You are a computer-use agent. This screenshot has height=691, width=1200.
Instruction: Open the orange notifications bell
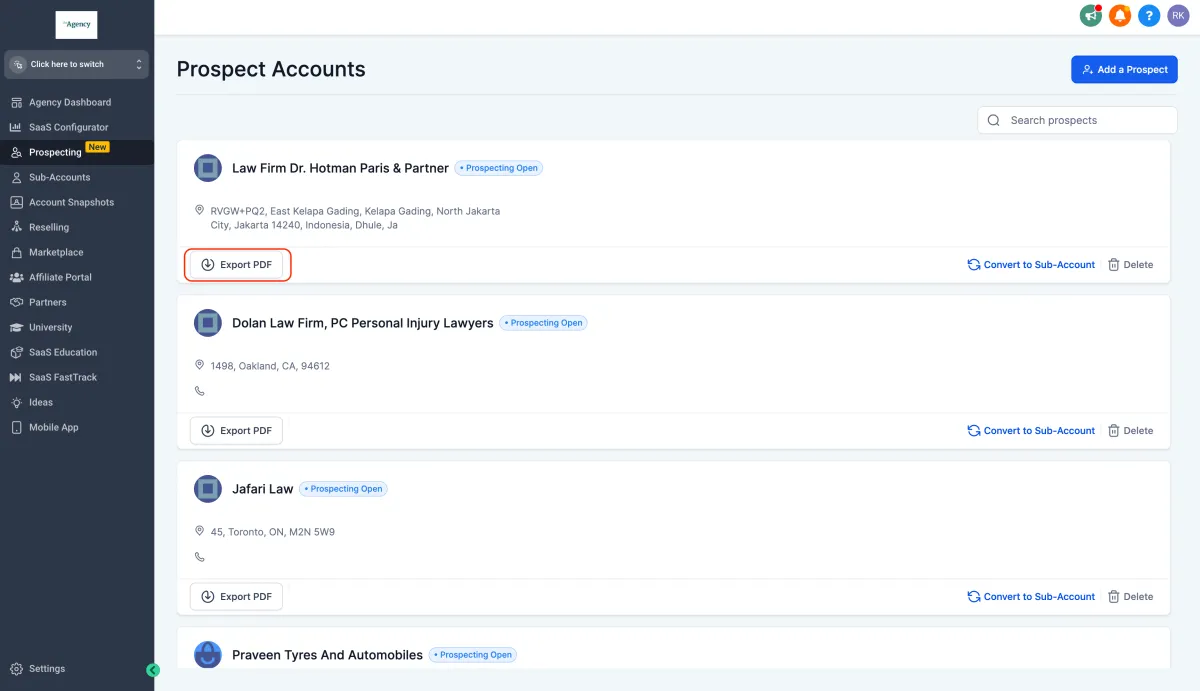pyautogui.click(x=1120, y=15)
